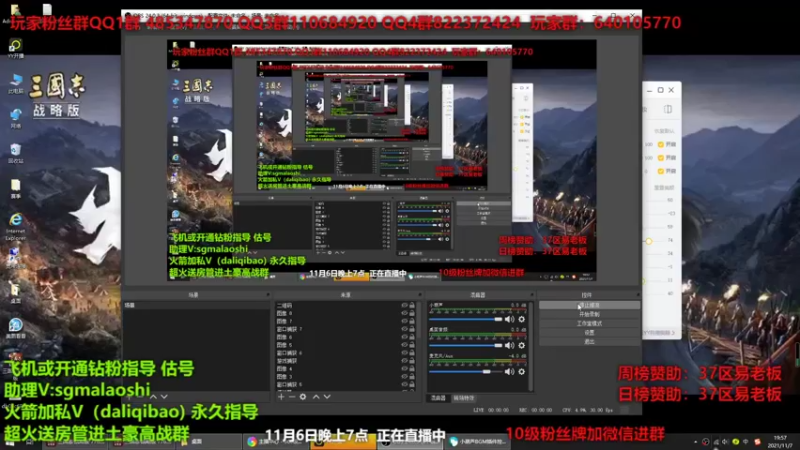The width and height of the screenshot is (800, 450).
Task: Move the selected scene up in Scenes panel
Action: click(x=153, y=396)
